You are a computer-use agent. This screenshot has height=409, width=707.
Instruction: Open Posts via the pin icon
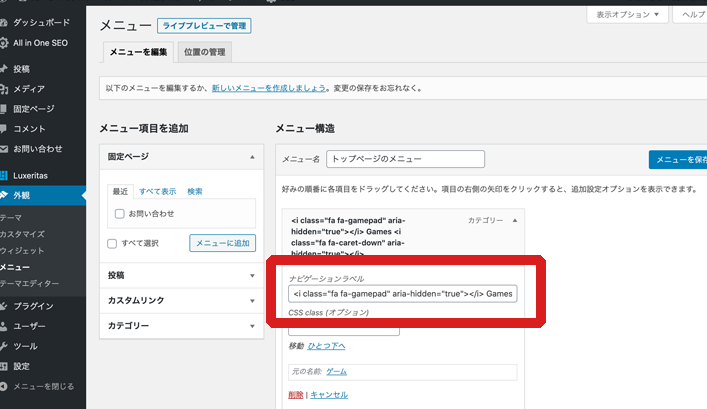coord(6,69)
